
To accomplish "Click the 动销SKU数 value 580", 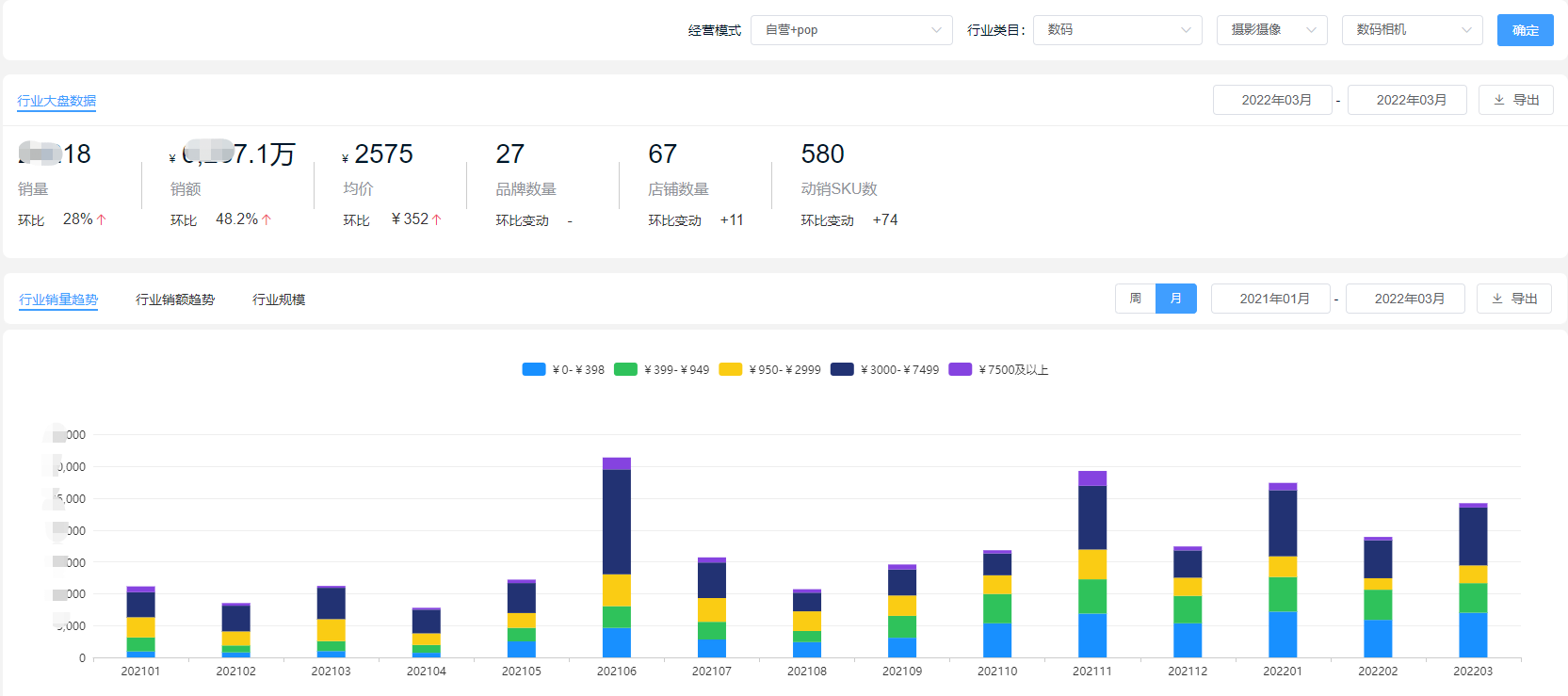I will [822, 154].
